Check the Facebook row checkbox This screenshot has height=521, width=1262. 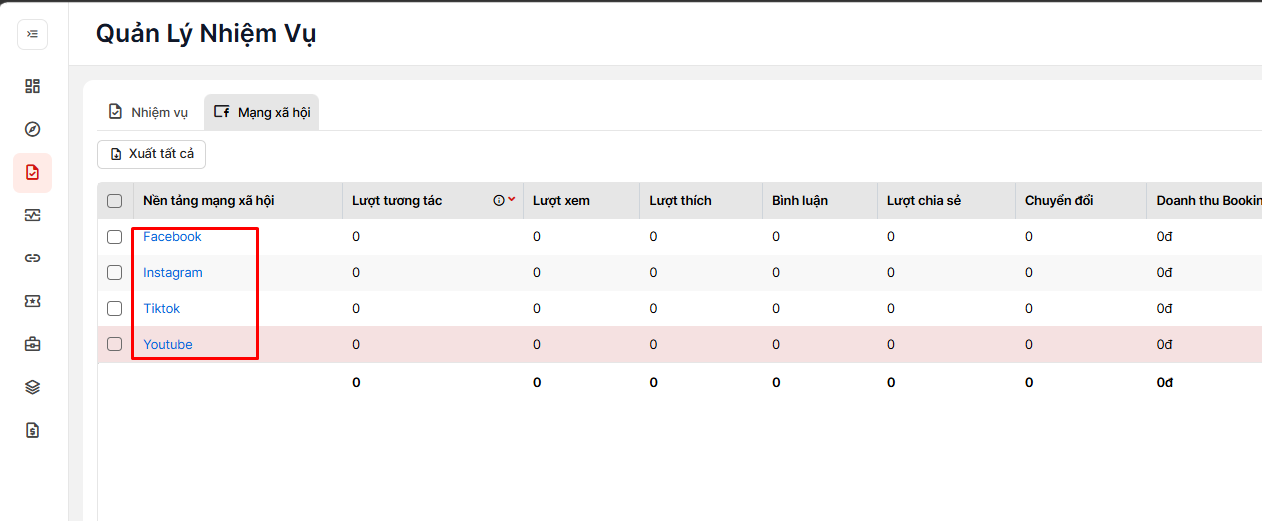click(x=115, y=237)
